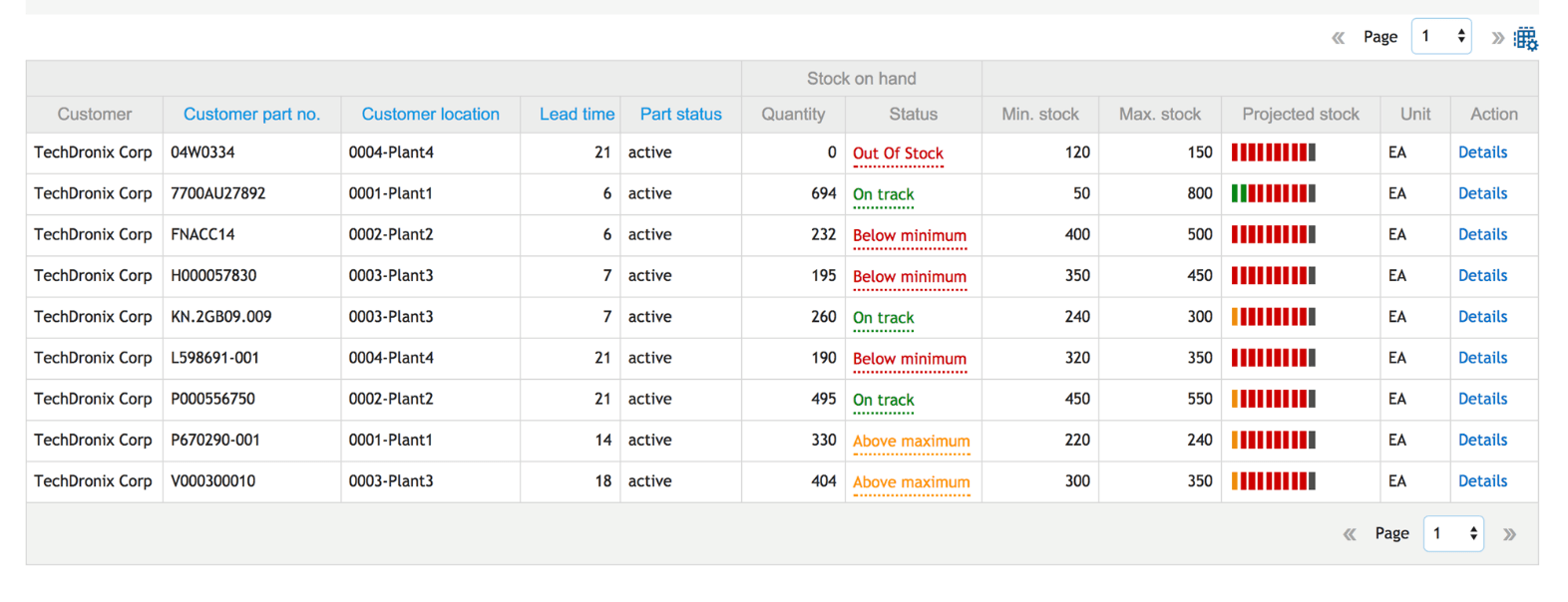Sort by Customer location column
The image size is (1568, 602).
coord(430,115)
